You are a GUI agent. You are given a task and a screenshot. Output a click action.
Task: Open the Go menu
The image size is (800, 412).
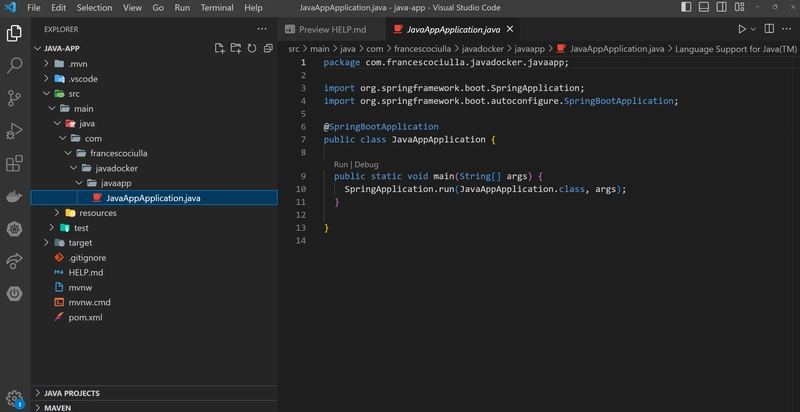tap(158, 8)
